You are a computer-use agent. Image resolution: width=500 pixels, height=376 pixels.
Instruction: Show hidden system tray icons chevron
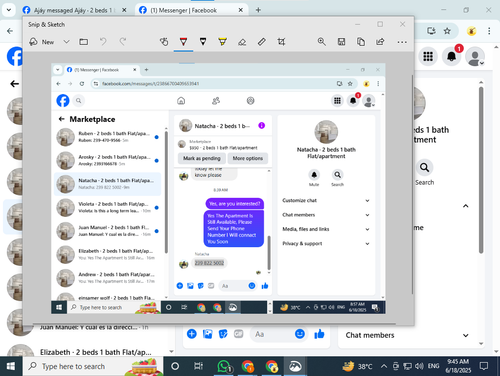click(384, 366)
